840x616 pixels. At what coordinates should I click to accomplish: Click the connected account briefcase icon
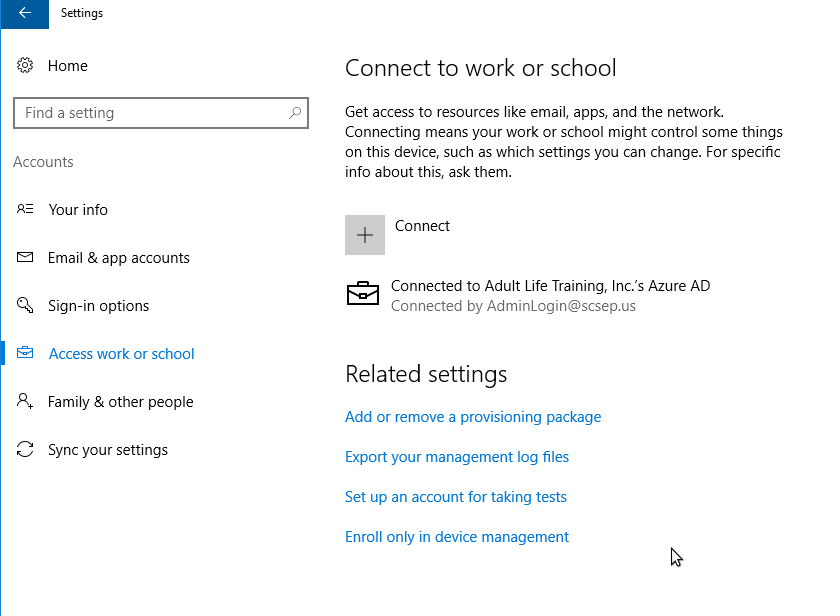pyautogui.click(x=363, y=293)
